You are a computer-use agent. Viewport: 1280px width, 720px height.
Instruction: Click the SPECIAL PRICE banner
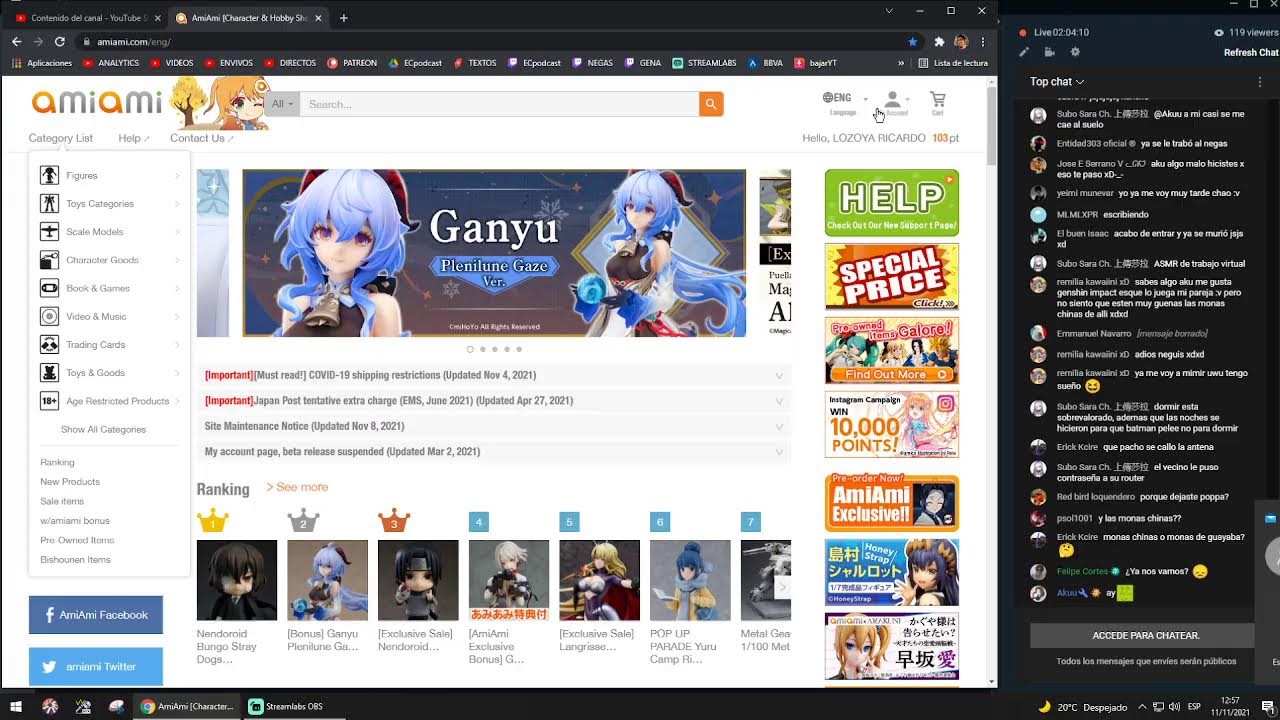pos(891,277)
